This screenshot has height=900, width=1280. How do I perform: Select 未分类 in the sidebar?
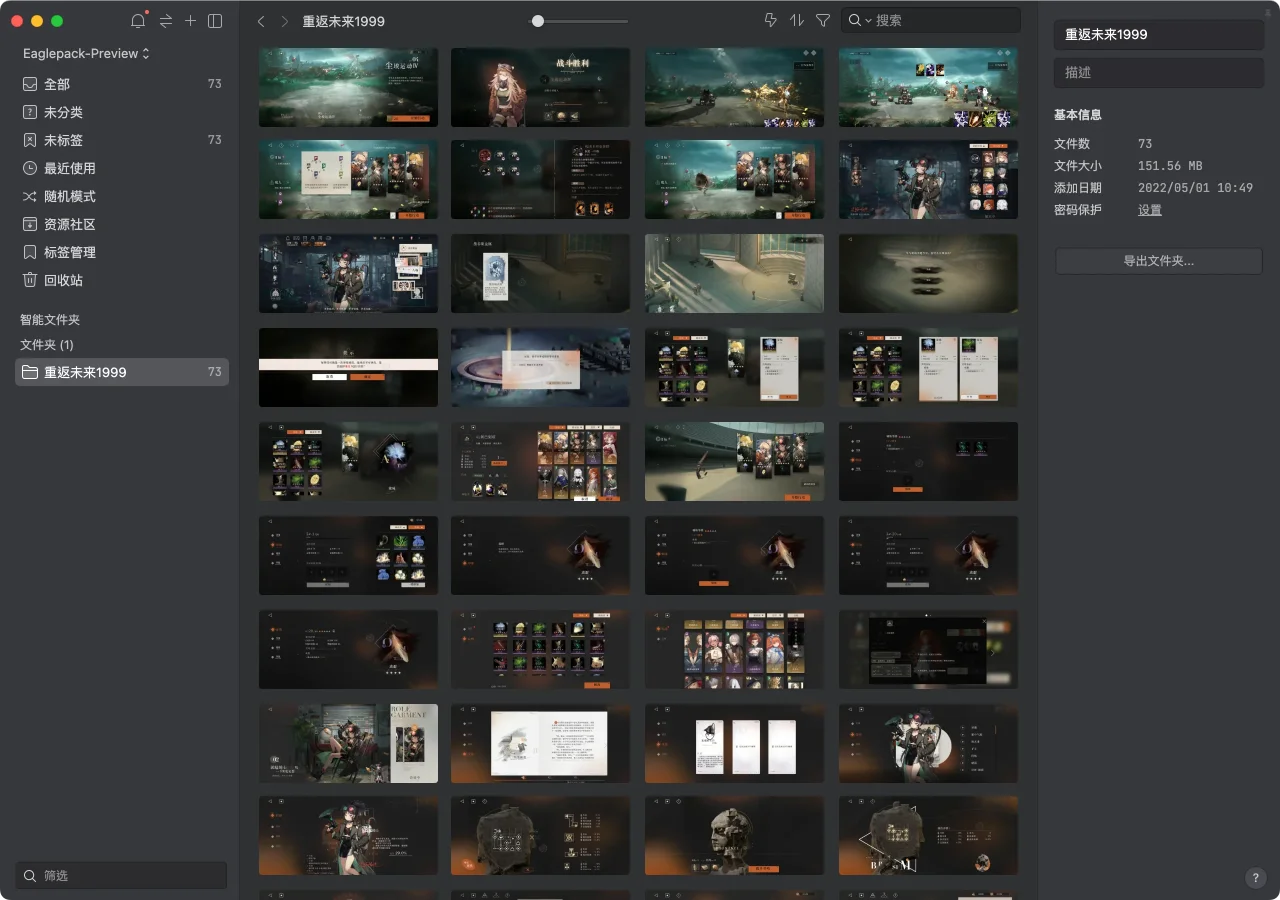(x=63, y=112)
